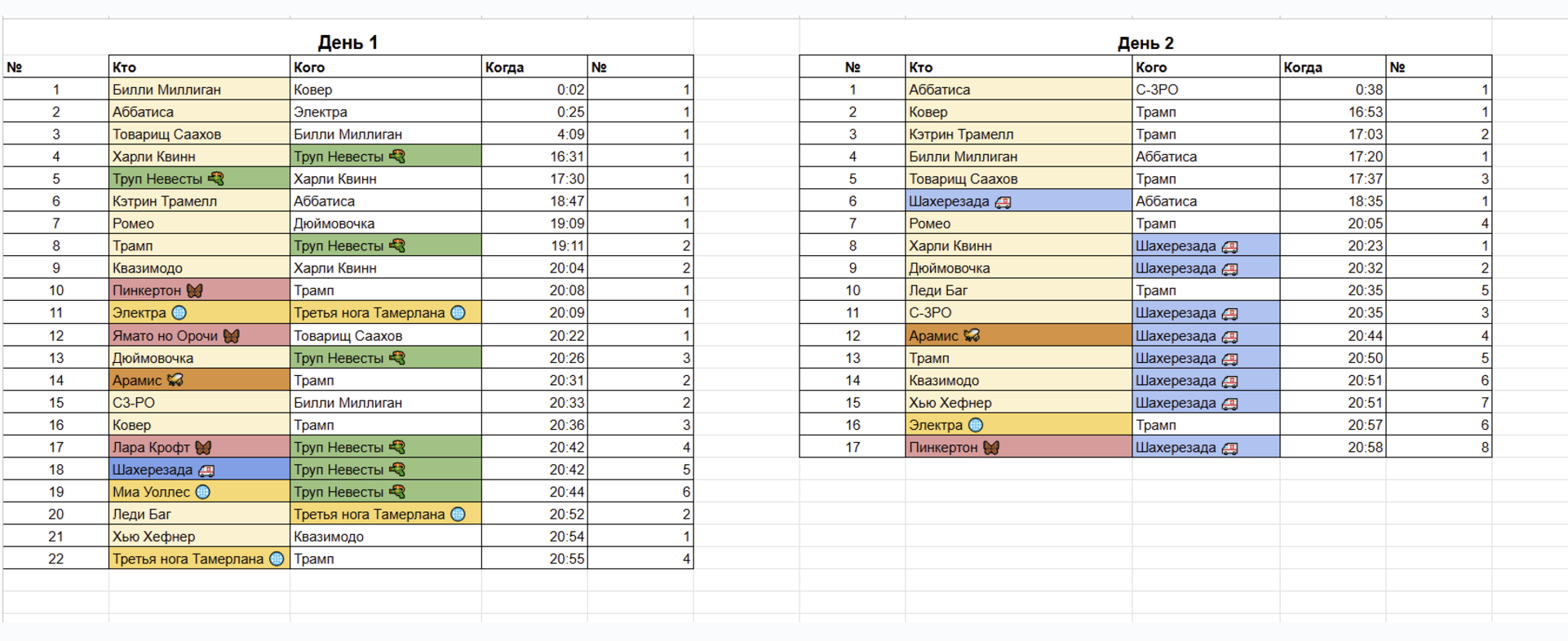Select the cell containing Билли Миллиган in День 1 row 1

pyautogui.click(x=199, y=89)
